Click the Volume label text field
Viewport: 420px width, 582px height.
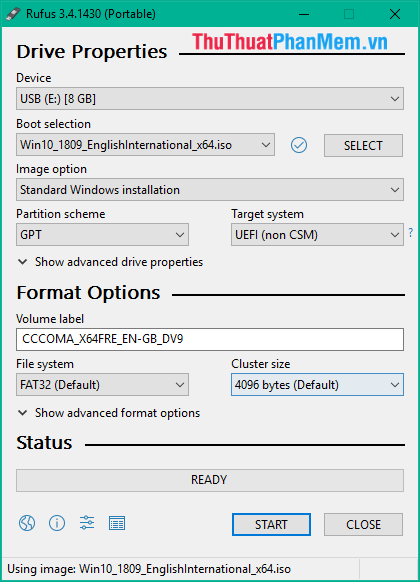tap(210, 339)
